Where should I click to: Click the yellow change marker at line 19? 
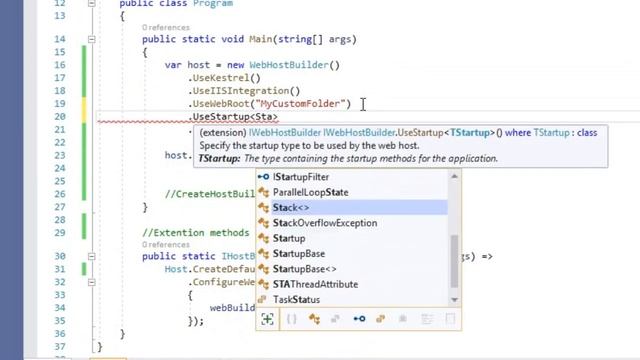click(x=84, y=104)
